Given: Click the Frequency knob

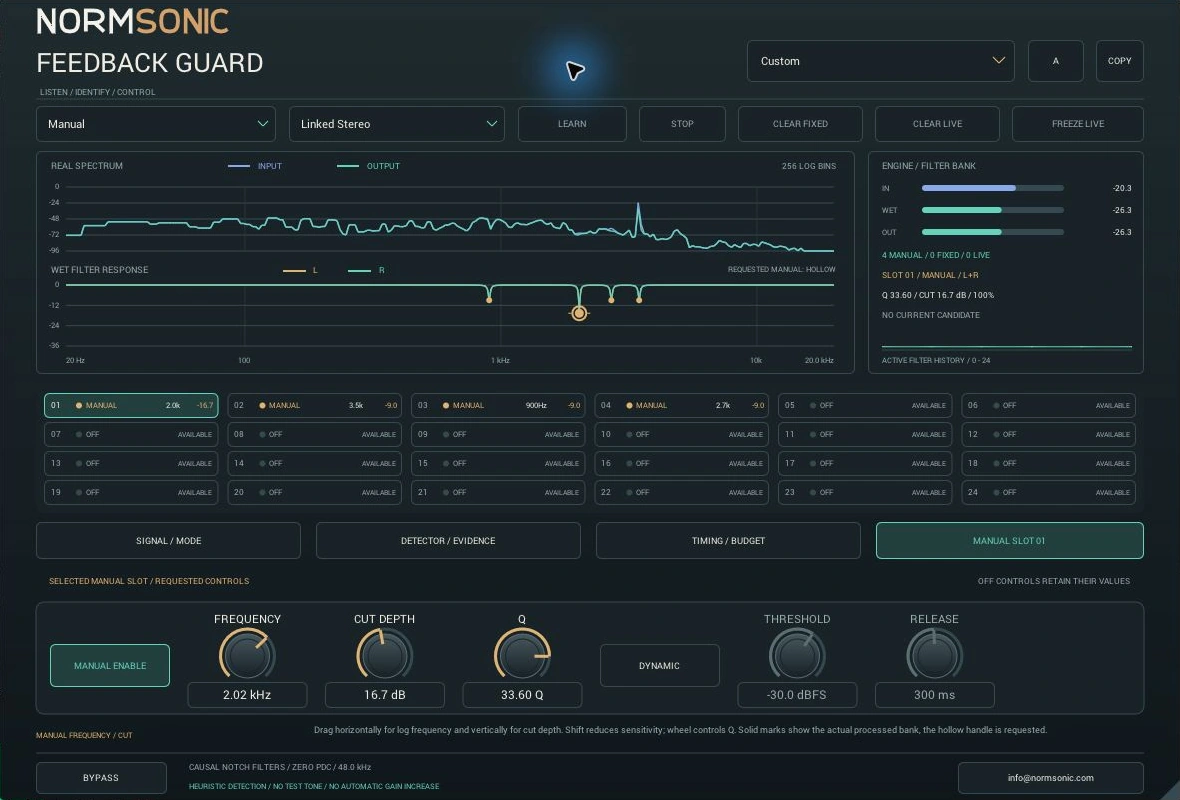Looking at the screenshot, I should pos(247,654).
